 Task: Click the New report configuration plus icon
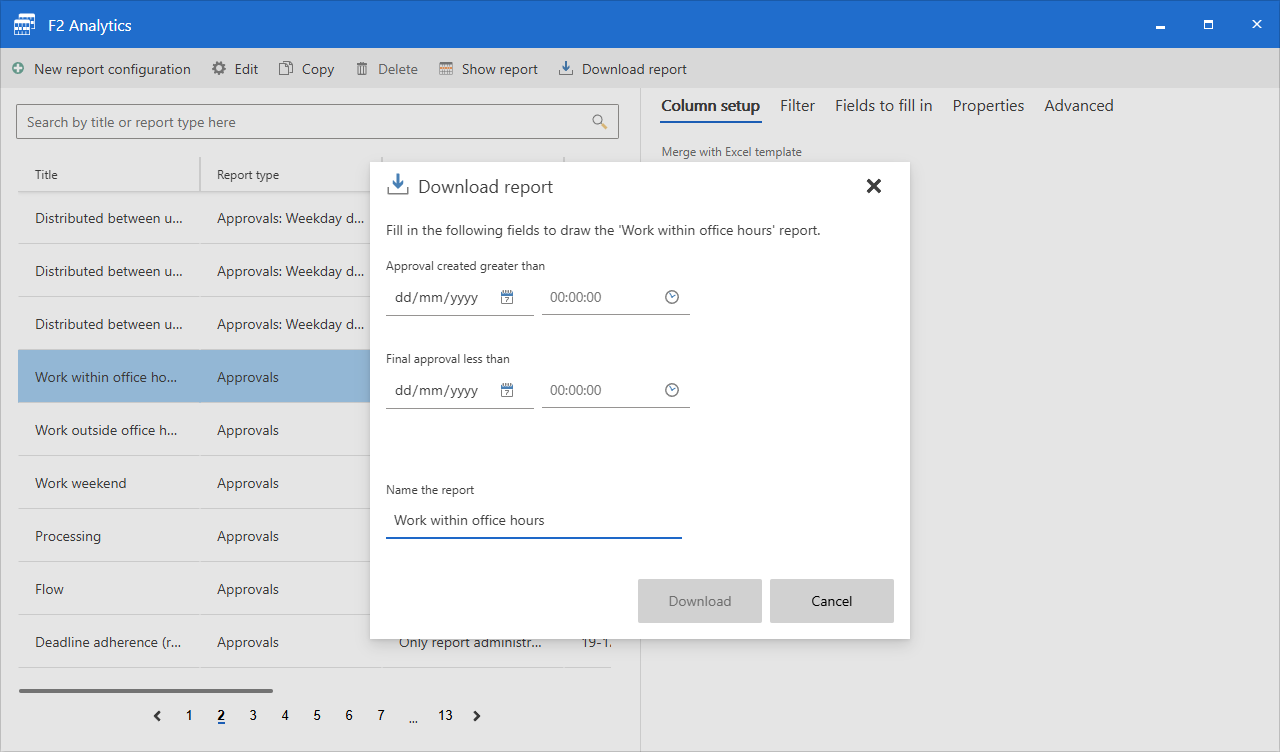coord(18,69)
